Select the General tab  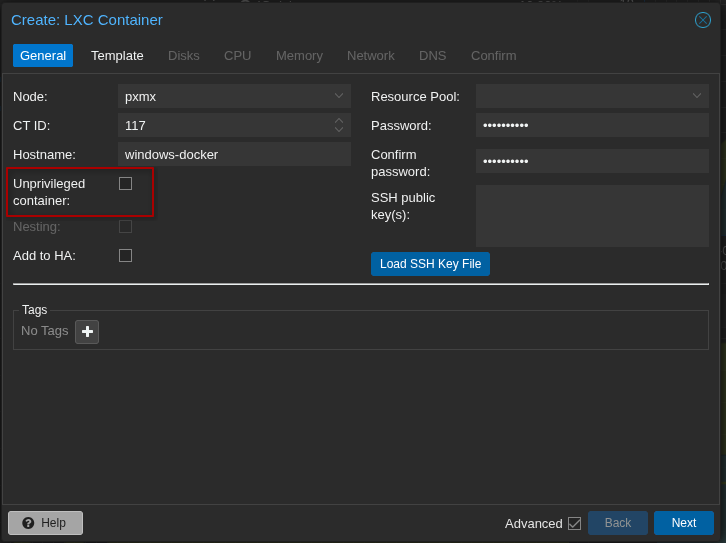point(43,56)
